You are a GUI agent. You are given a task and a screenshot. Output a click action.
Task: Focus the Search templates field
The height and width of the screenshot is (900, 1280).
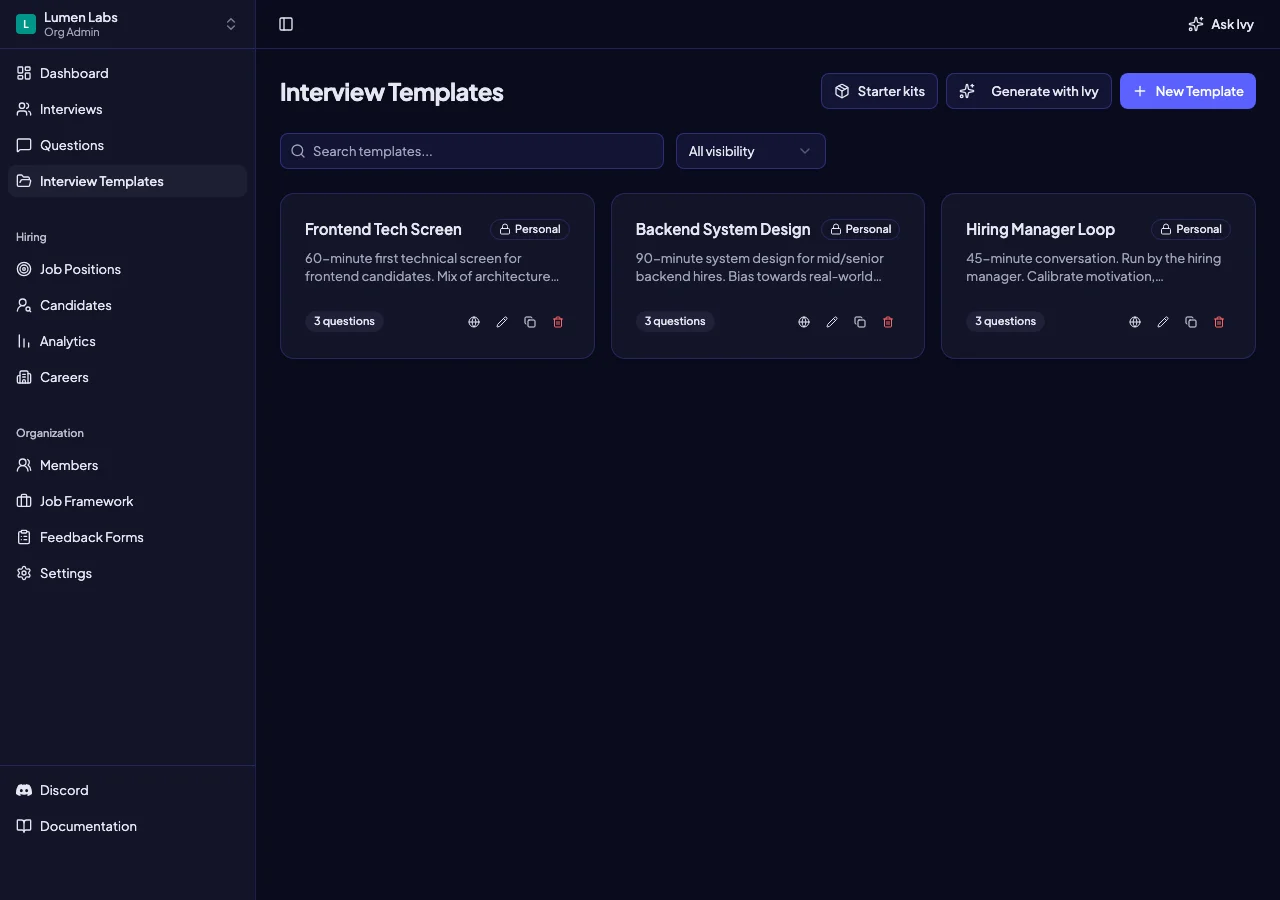[x=472, y=151]
